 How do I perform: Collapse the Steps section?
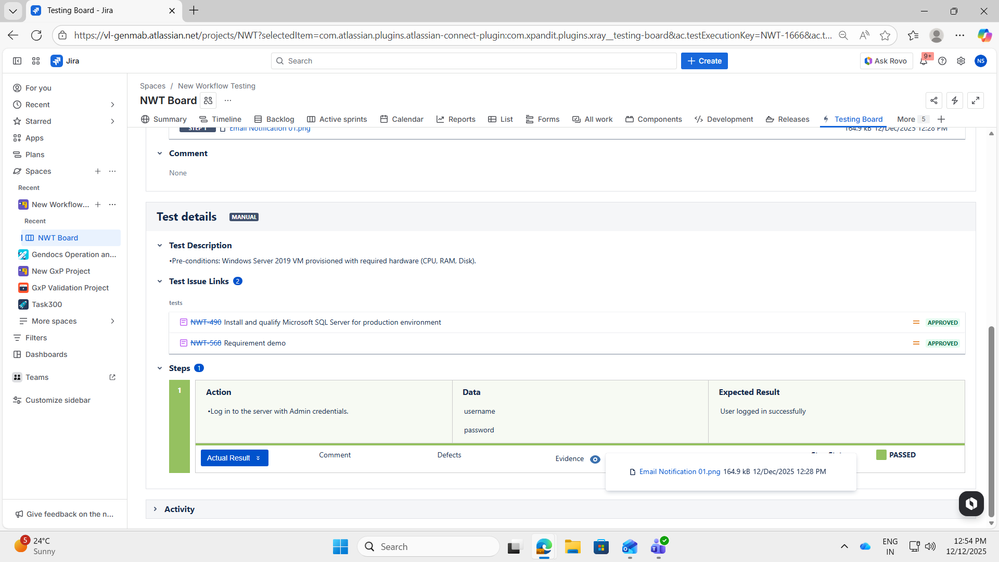[x=160, y=368]
